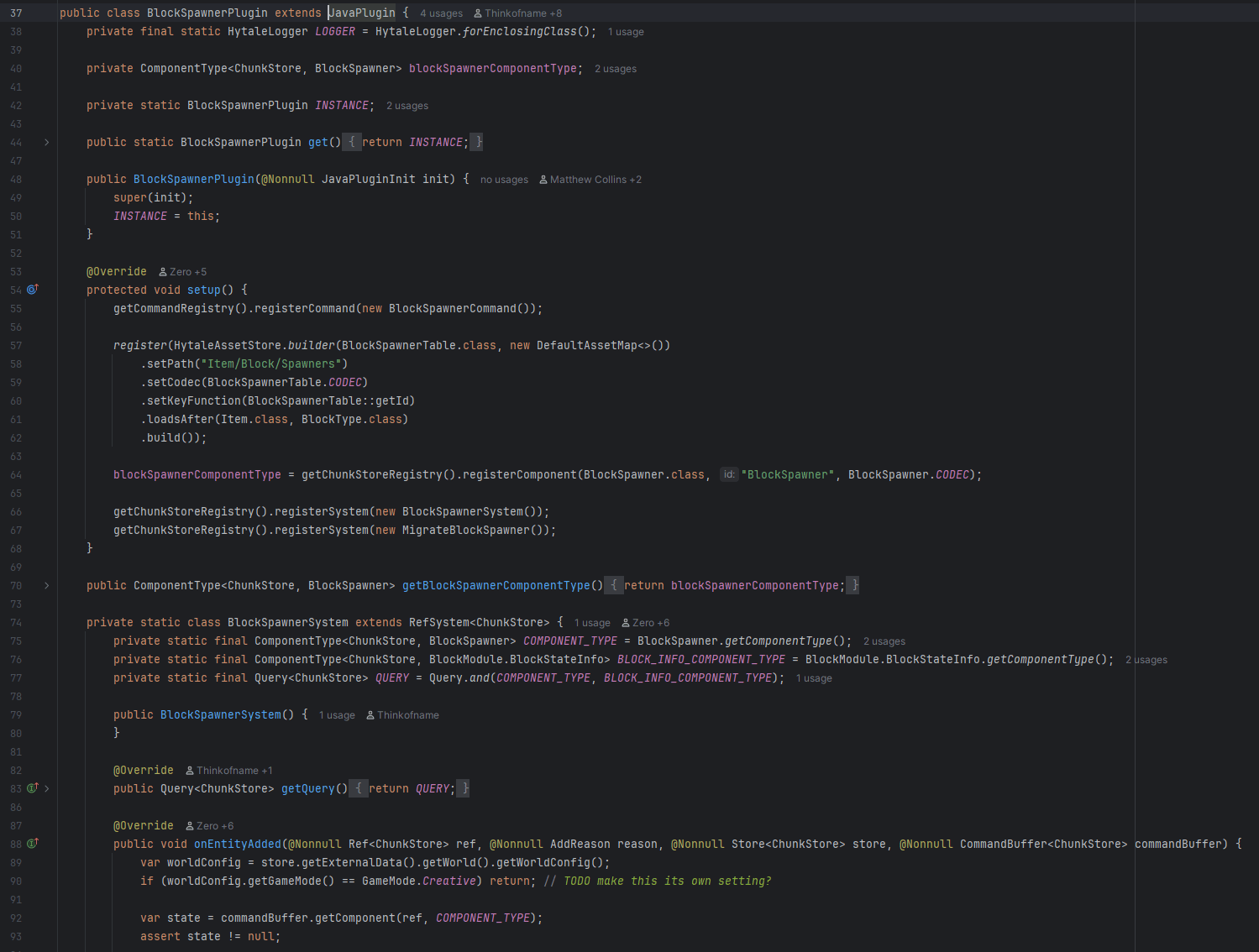Click the implementing-method gutter icon beside onEntityAdded()
The width and height of the screenshot is (1259, 952).
pos(33,844)
